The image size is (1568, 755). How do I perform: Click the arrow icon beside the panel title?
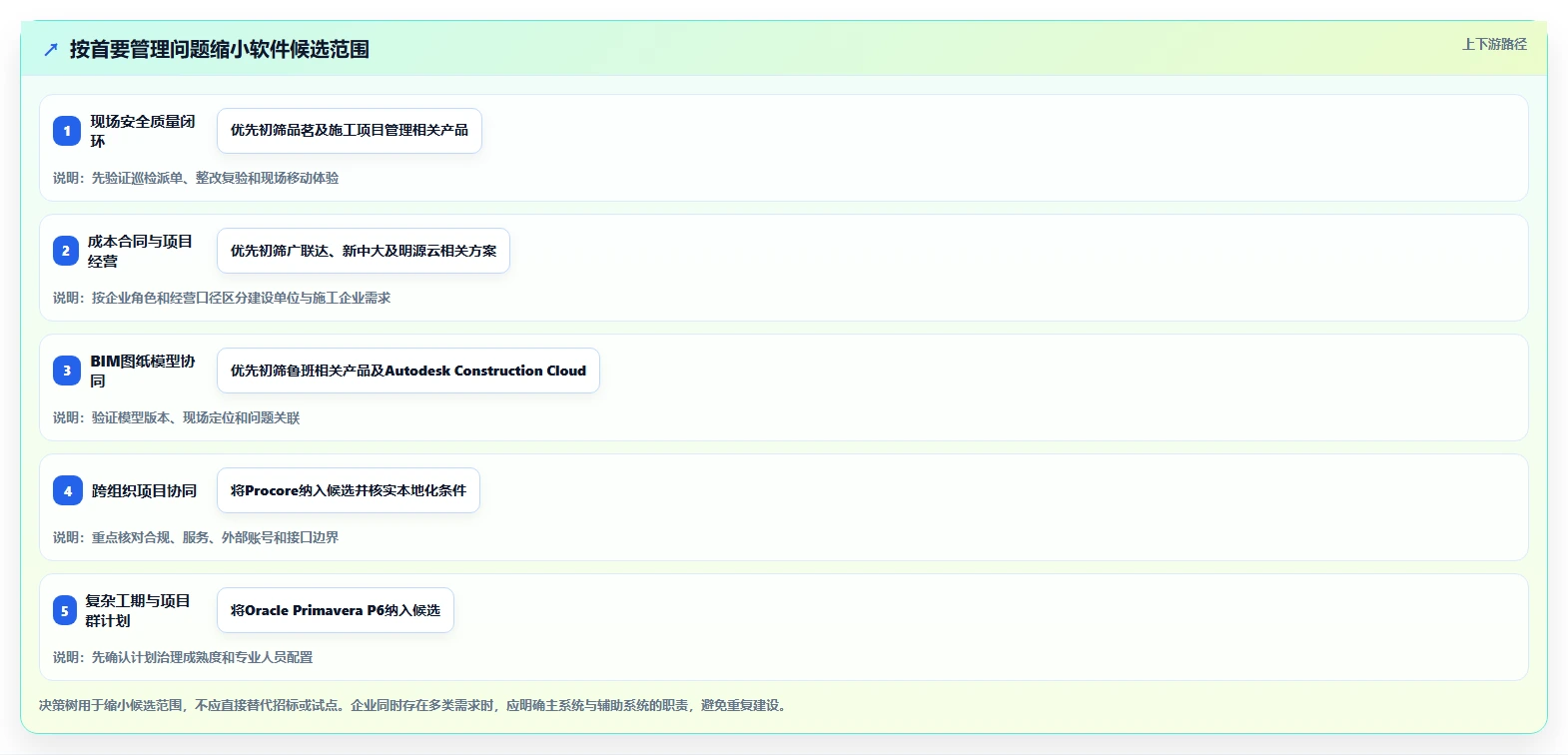tap(51, 49)
